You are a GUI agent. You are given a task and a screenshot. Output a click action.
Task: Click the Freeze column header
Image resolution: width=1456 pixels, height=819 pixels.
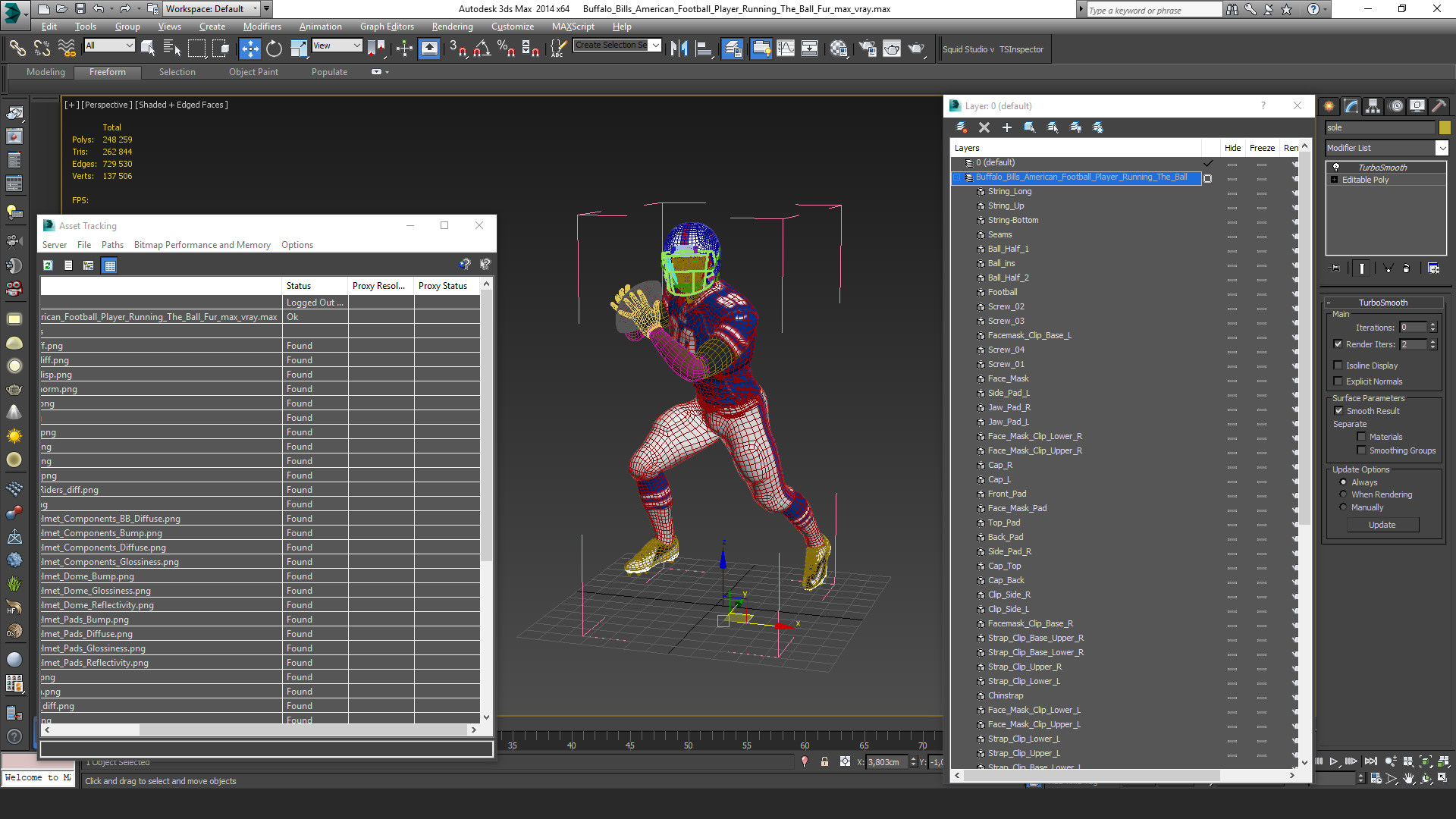coord(1262,148)
